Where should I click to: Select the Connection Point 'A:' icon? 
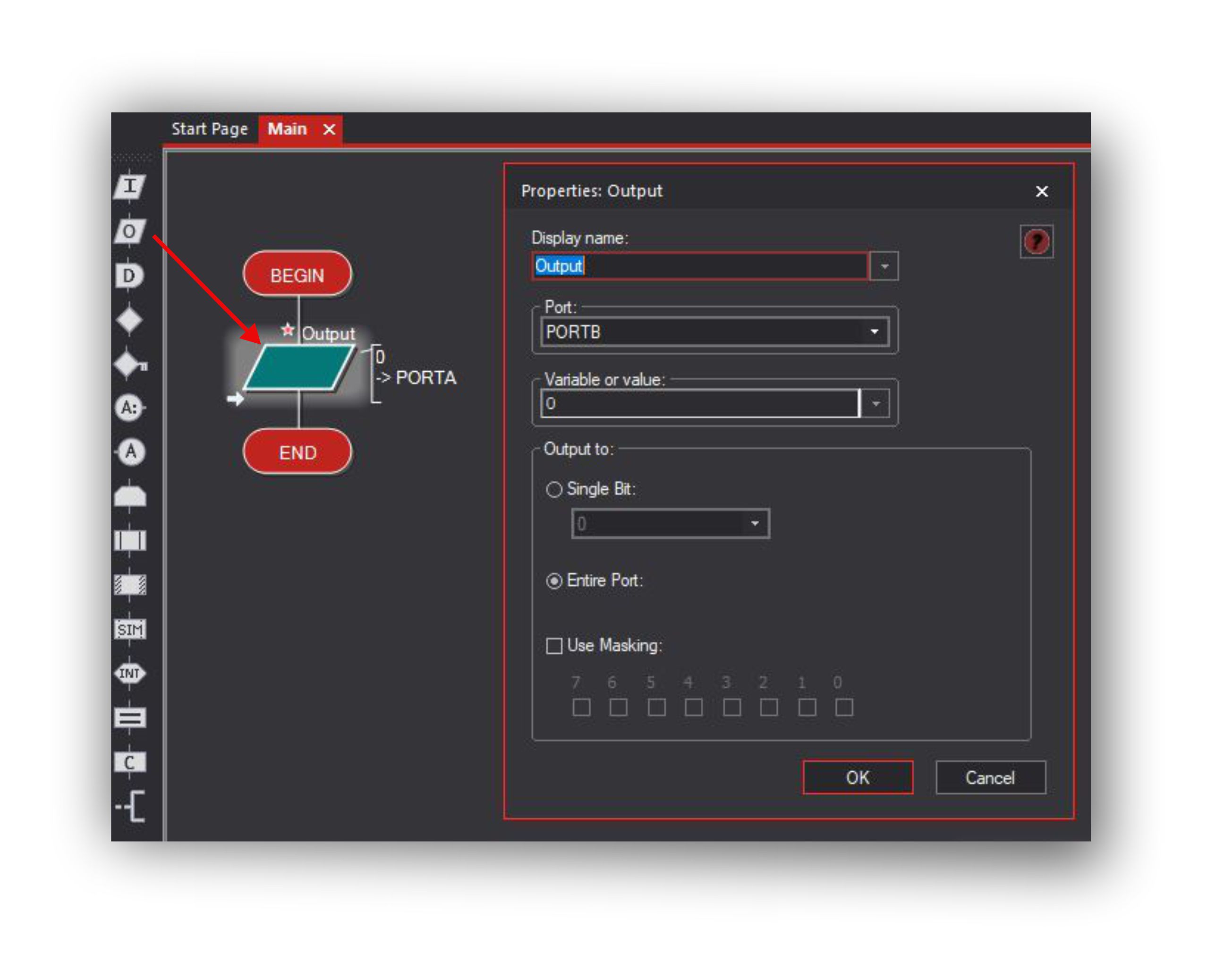click(x=130, y=408)
